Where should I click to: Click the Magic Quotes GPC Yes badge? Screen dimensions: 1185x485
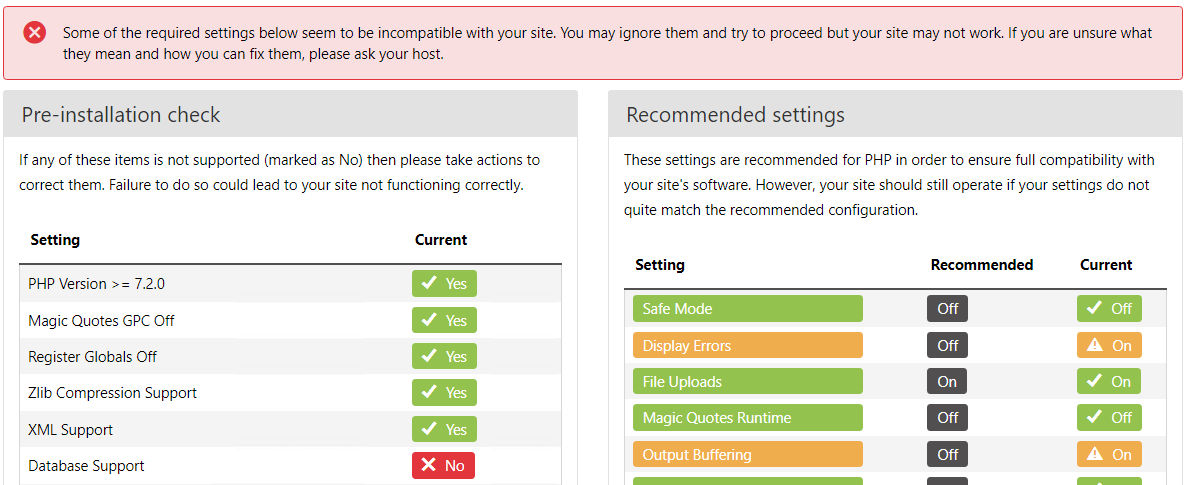444,320
